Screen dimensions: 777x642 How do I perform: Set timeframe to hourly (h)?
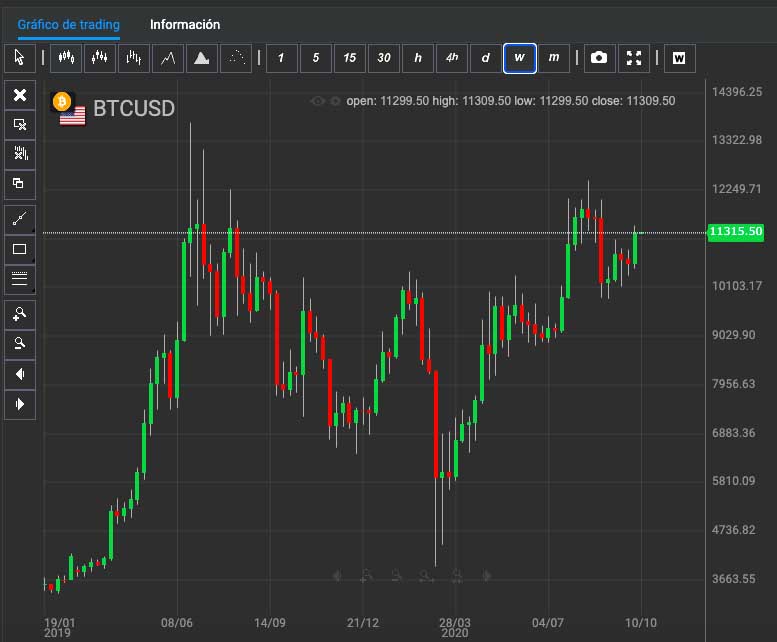click(418, 58)
